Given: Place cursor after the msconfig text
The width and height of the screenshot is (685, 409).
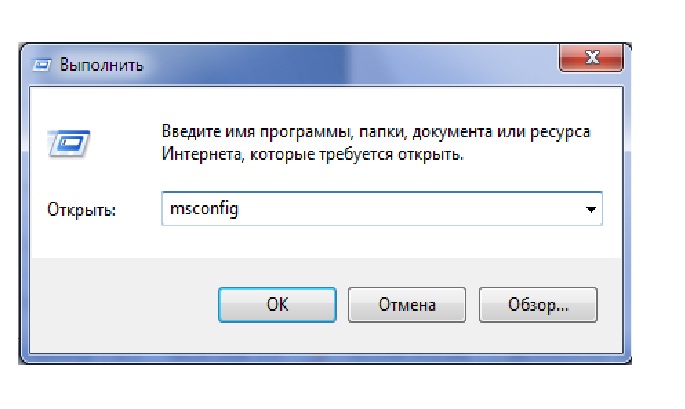Looking at the screenshot, I should [x=241, y=209].
